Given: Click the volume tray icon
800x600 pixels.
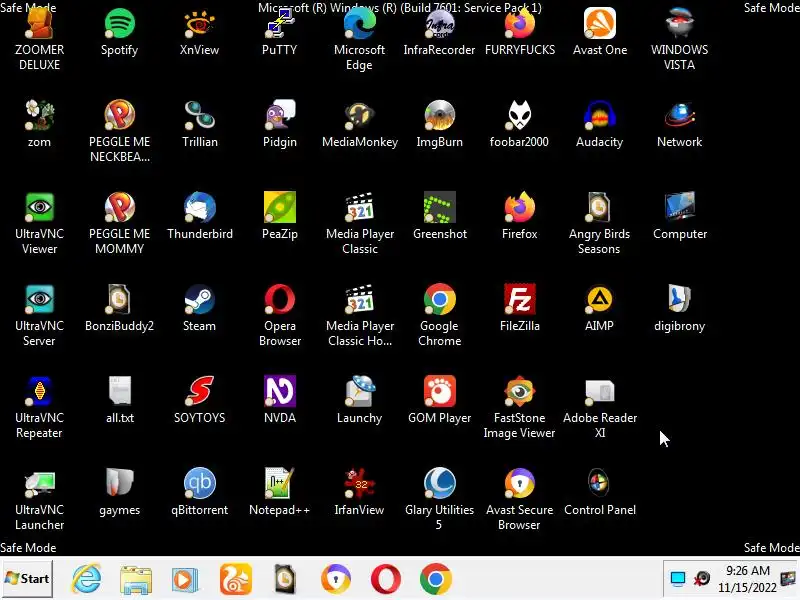Looking at the screenshot, I should 702,578.
